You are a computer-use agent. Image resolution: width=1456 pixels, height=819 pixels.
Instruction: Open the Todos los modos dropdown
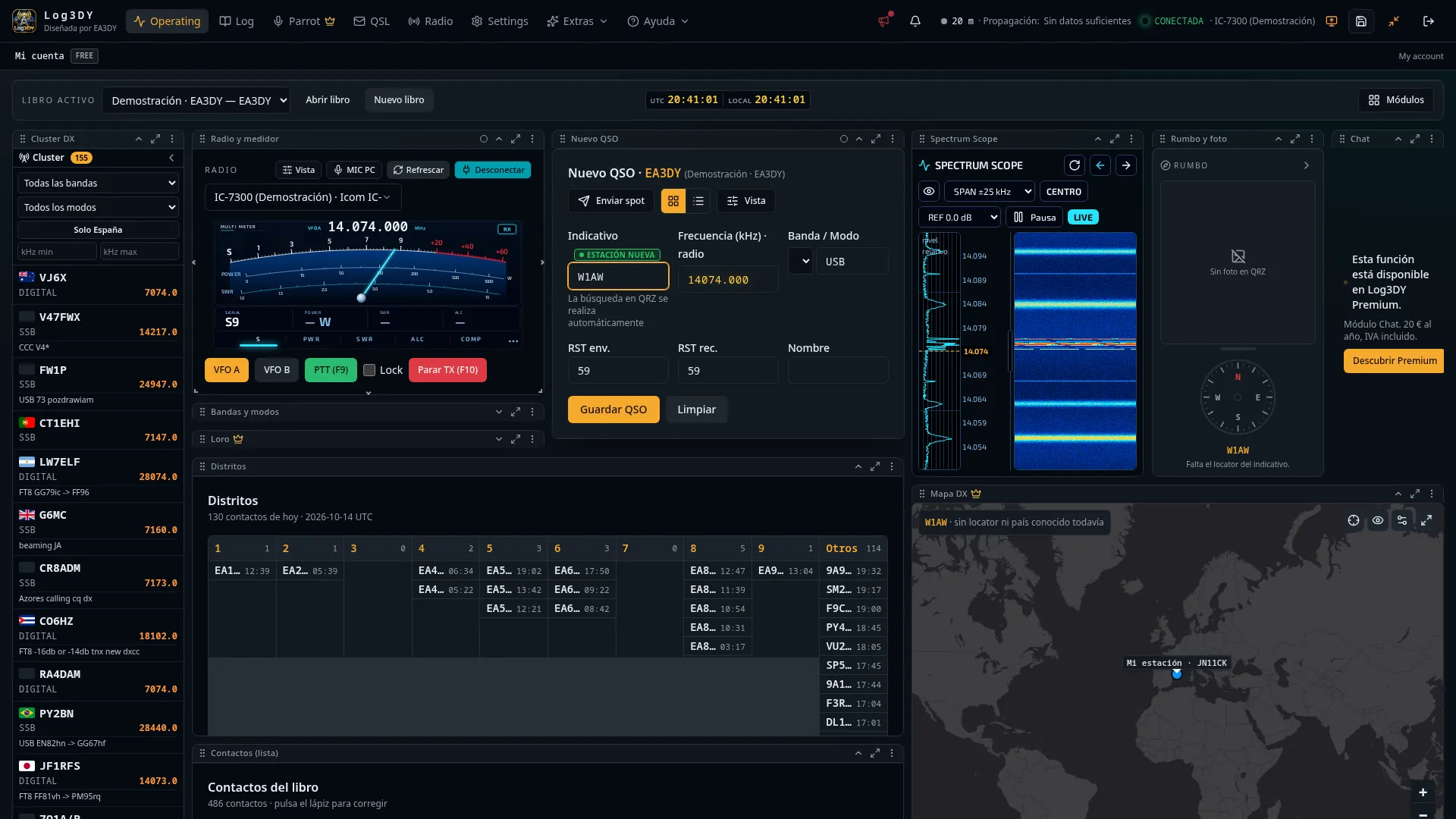tap(98, 207)
